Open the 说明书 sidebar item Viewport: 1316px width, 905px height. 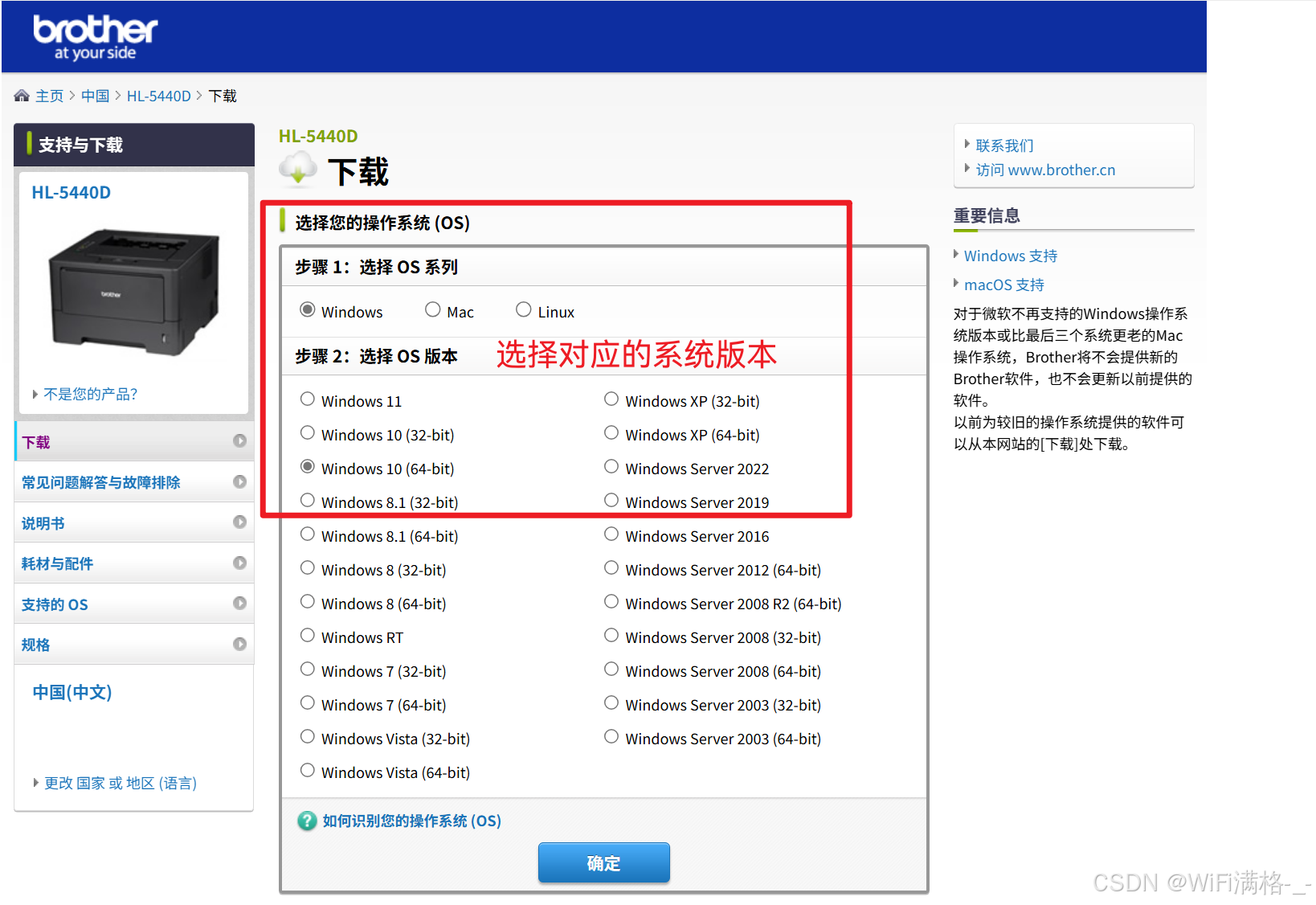tap(134, 522)
